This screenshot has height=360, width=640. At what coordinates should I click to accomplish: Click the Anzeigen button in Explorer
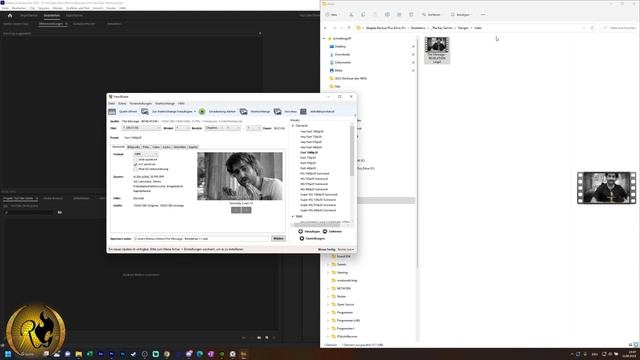[x=462, y=15]
